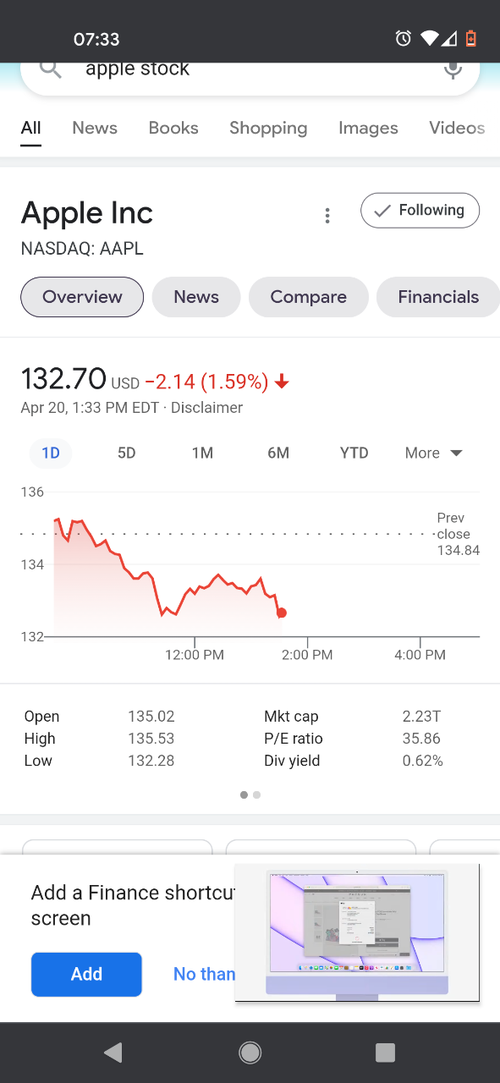Open the three-dot options menu beside Apple Inc
Viewport: 500px width, 1083px height.
click(327, 215)
